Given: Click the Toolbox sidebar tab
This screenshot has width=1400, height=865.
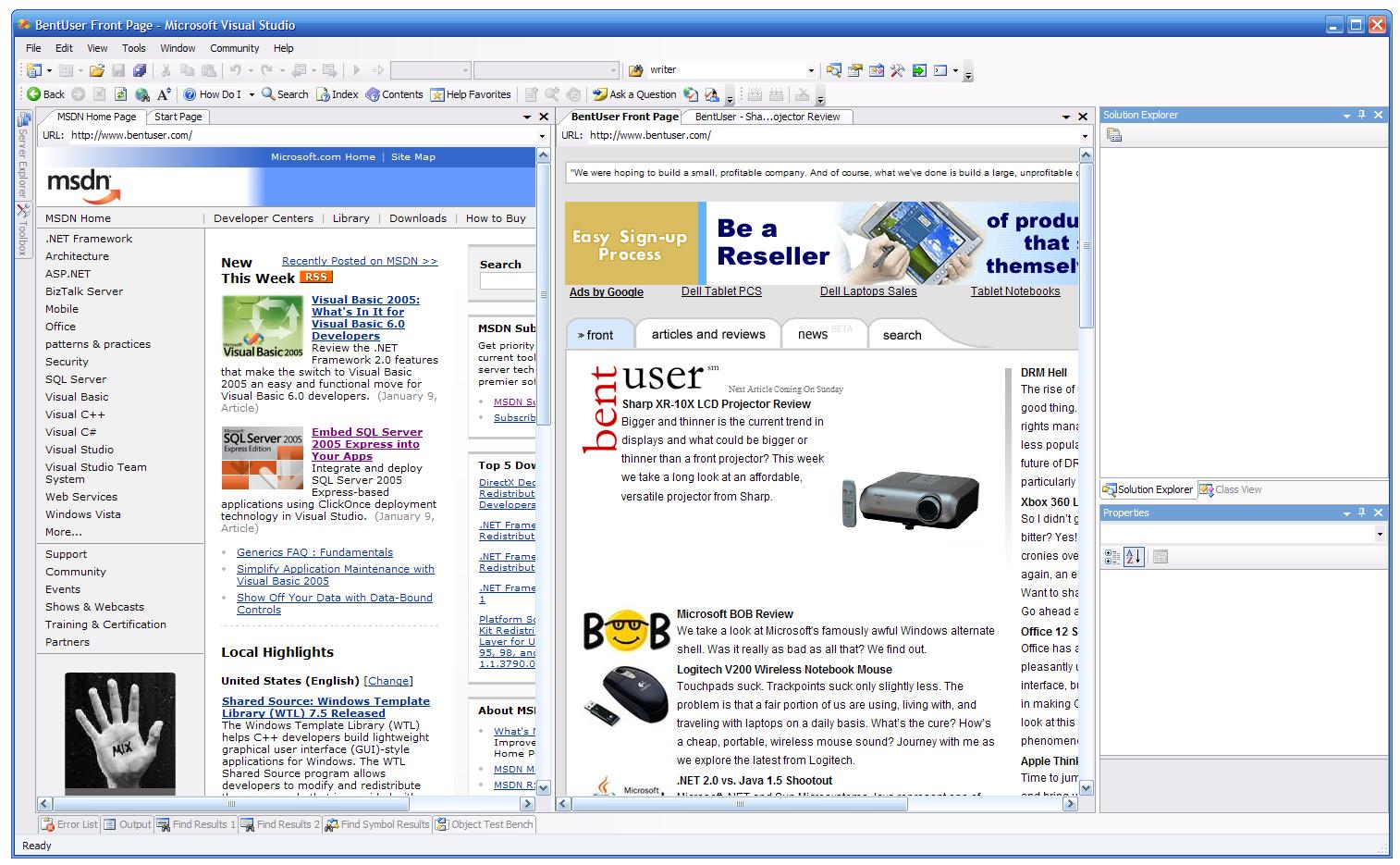Looking at the screenshot, I should pos(23,229).
